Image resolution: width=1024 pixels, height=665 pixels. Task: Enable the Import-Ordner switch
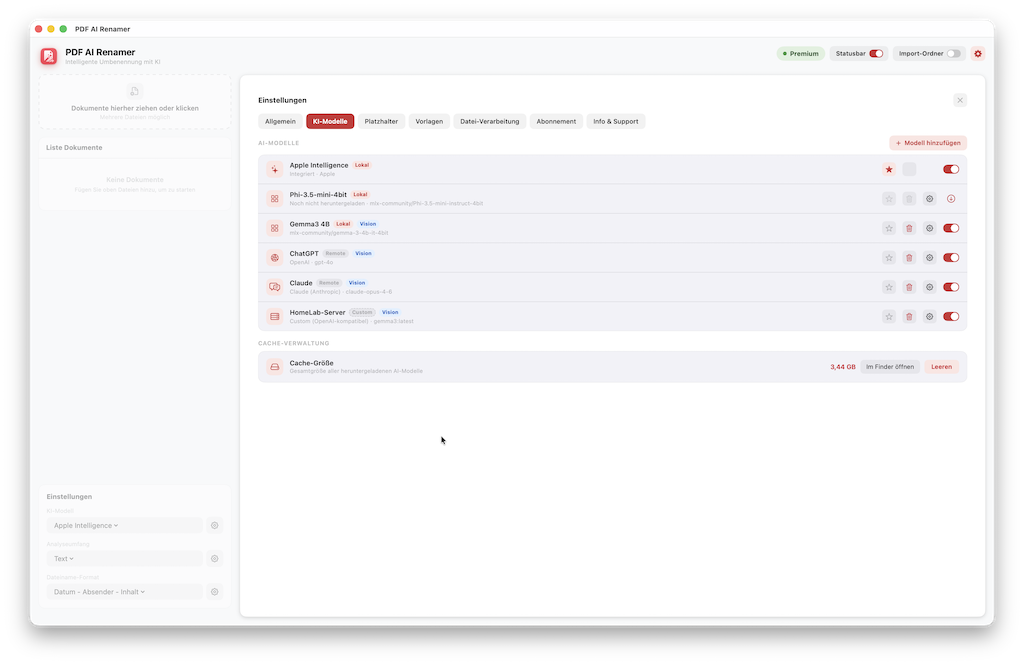click(953, 54)
